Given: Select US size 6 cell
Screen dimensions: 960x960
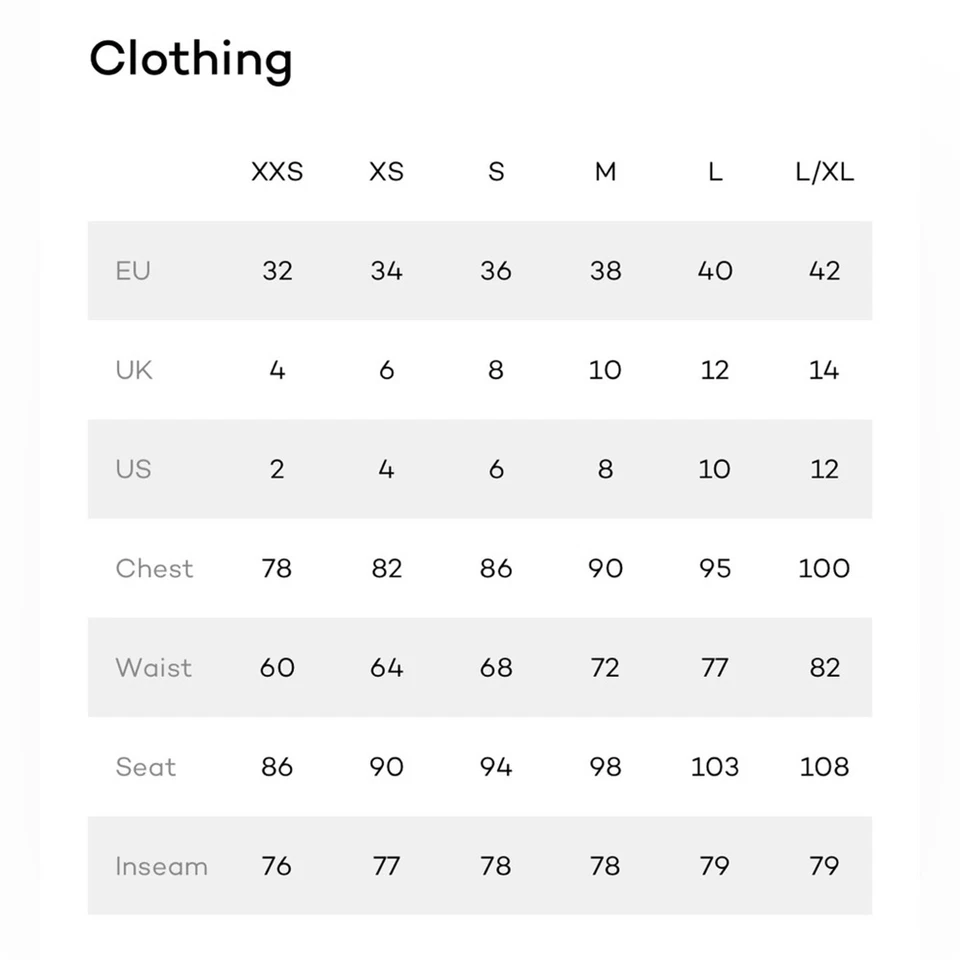Looking at the screenshot, I should (496, 469).
